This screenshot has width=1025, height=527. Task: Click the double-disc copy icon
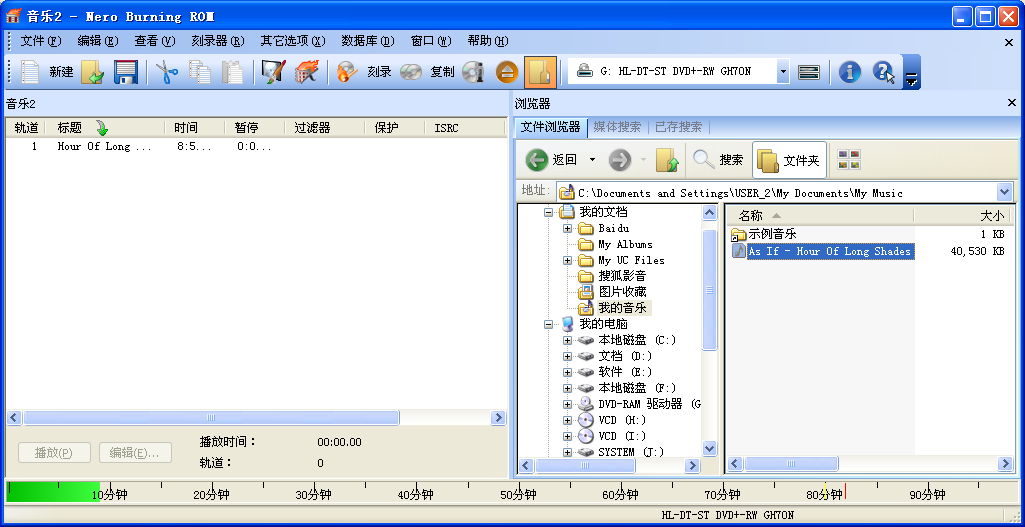411,72
